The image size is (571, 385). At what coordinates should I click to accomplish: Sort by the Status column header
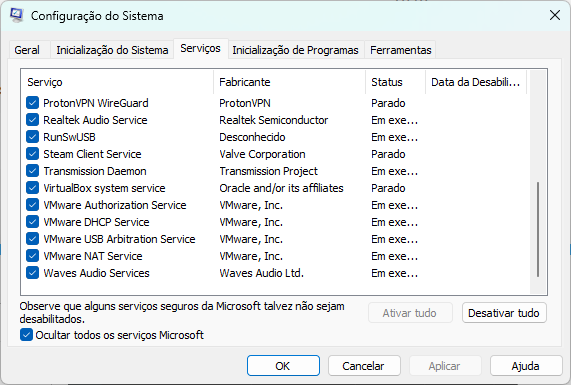tap(395, 82)
